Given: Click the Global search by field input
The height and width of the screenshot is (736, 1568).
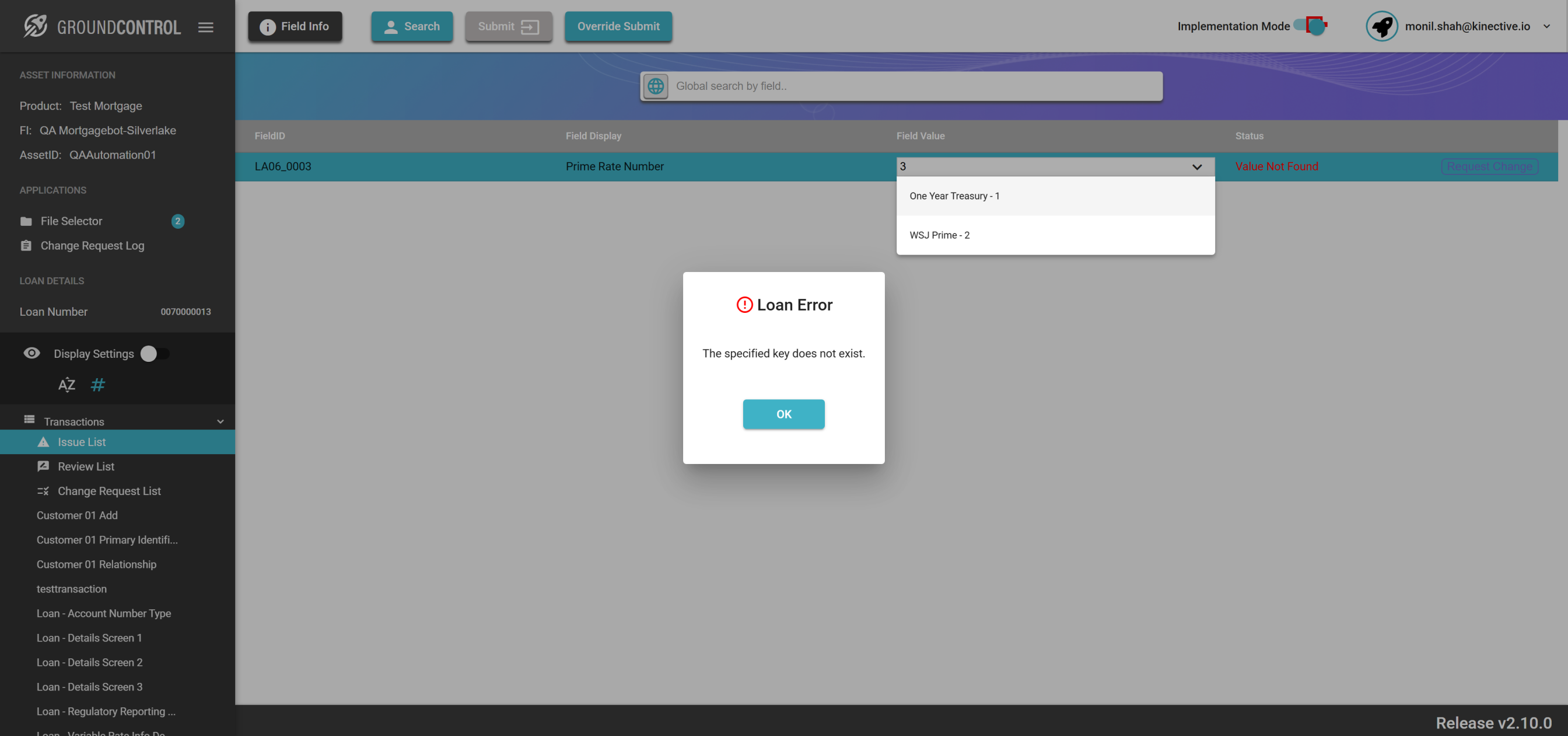Looking at the screenshot, I should 913,86.
